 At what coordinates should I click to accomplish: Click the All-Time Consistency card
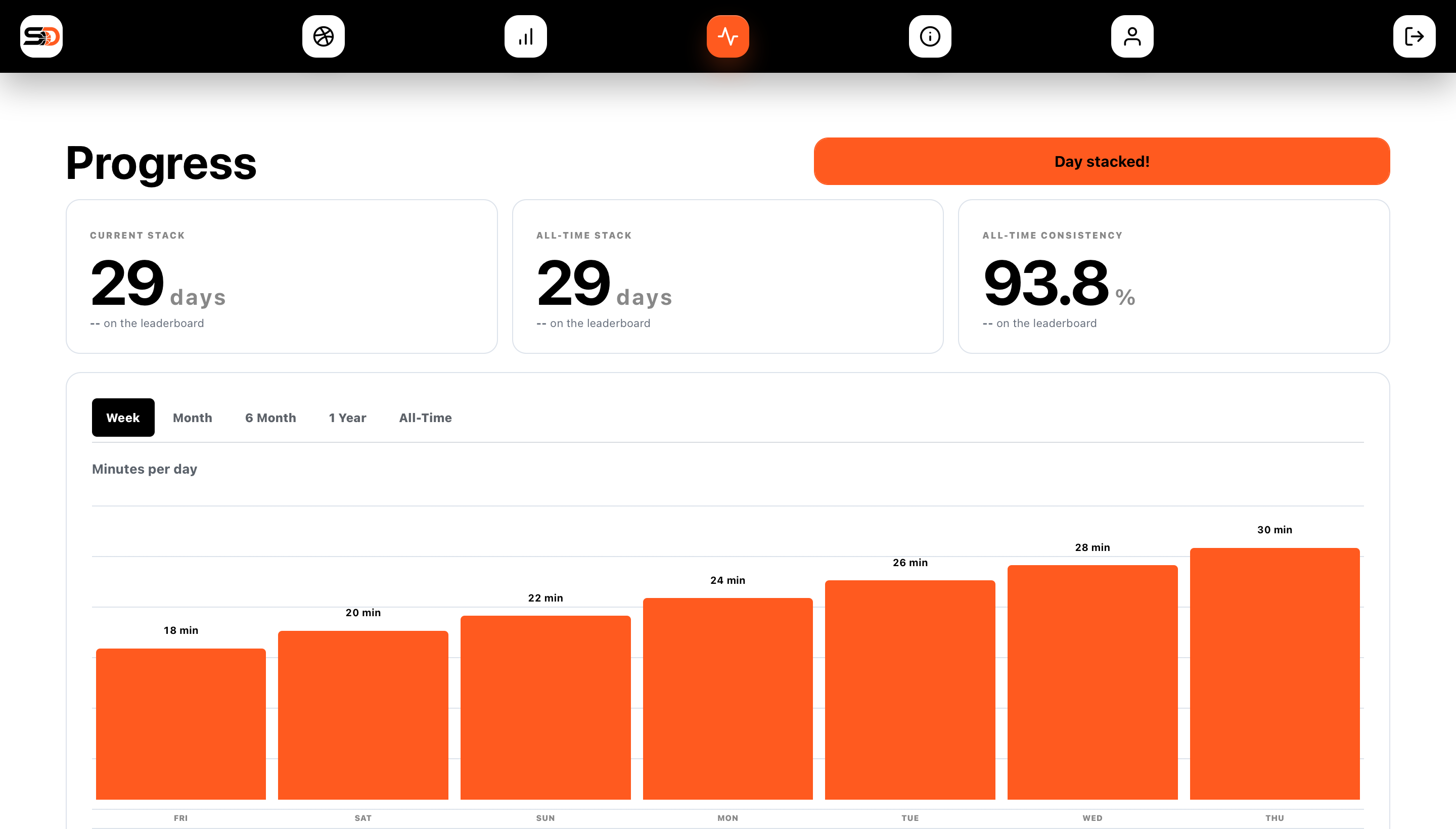[1174, 276]
